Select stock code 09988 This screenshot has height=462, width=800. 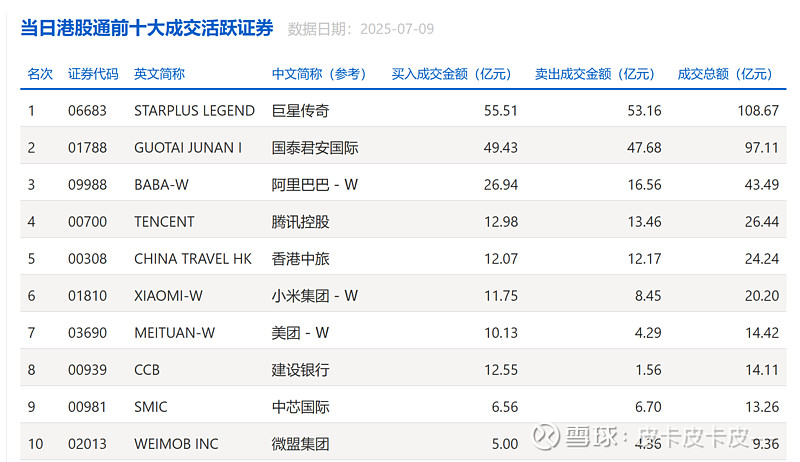(x=87, y=185)
